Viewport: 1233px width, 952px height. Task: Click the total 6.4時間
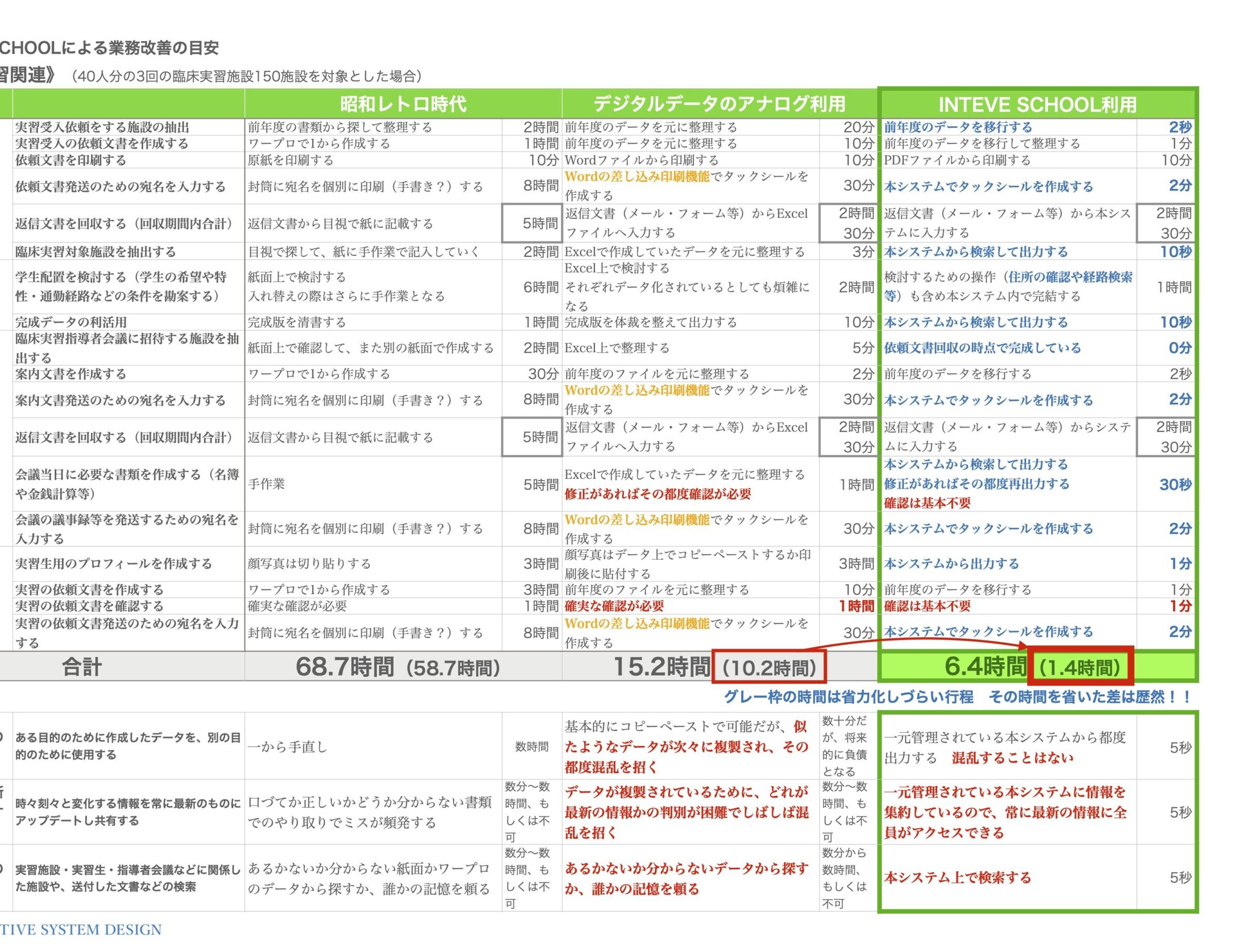985,666
